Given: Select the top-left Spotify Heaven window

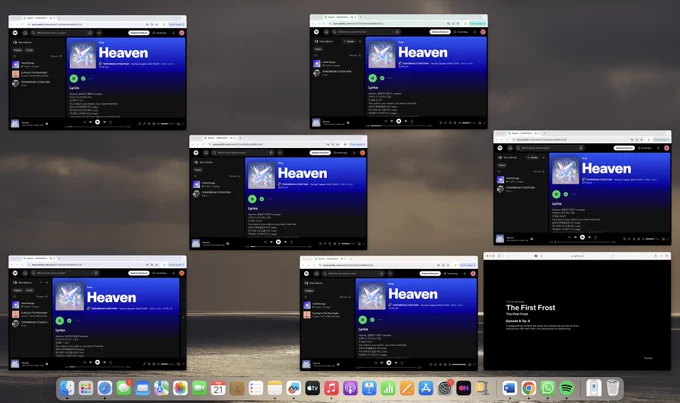Looking at the screenshot, I should pos(98,72).
